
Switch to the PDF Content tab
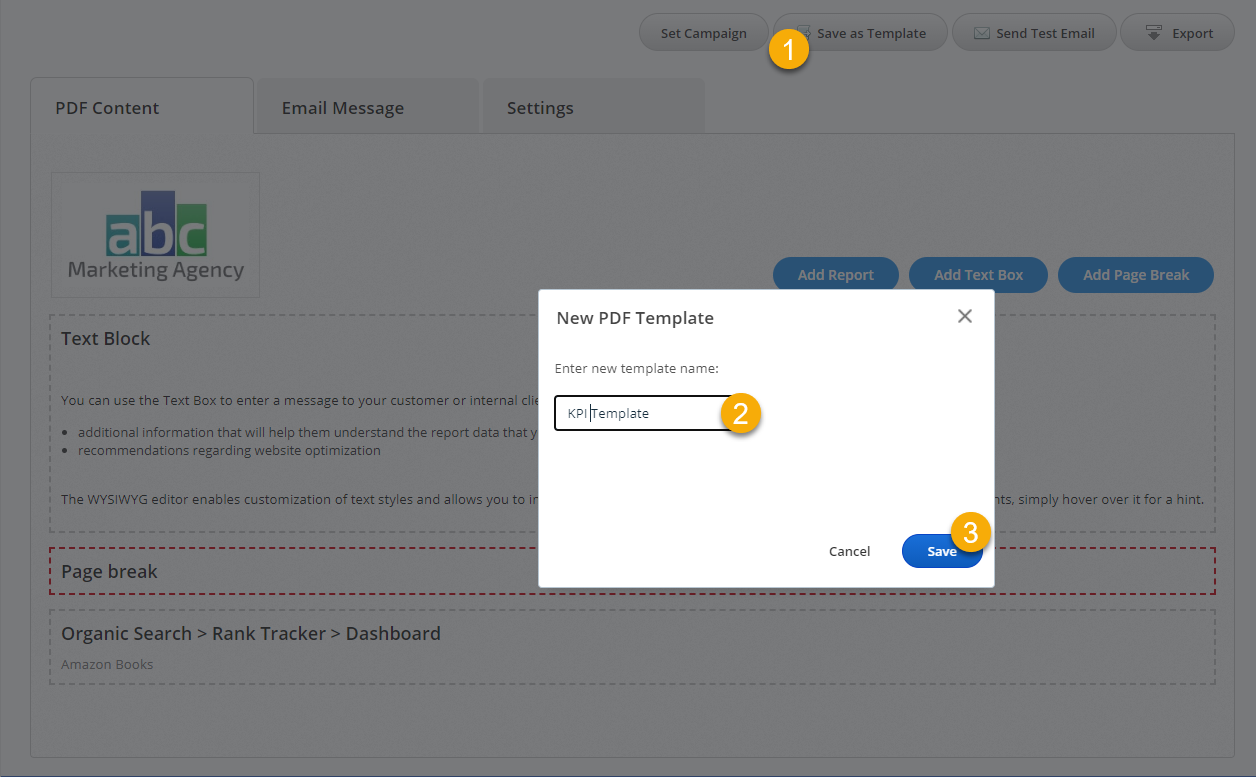[107, 108]
